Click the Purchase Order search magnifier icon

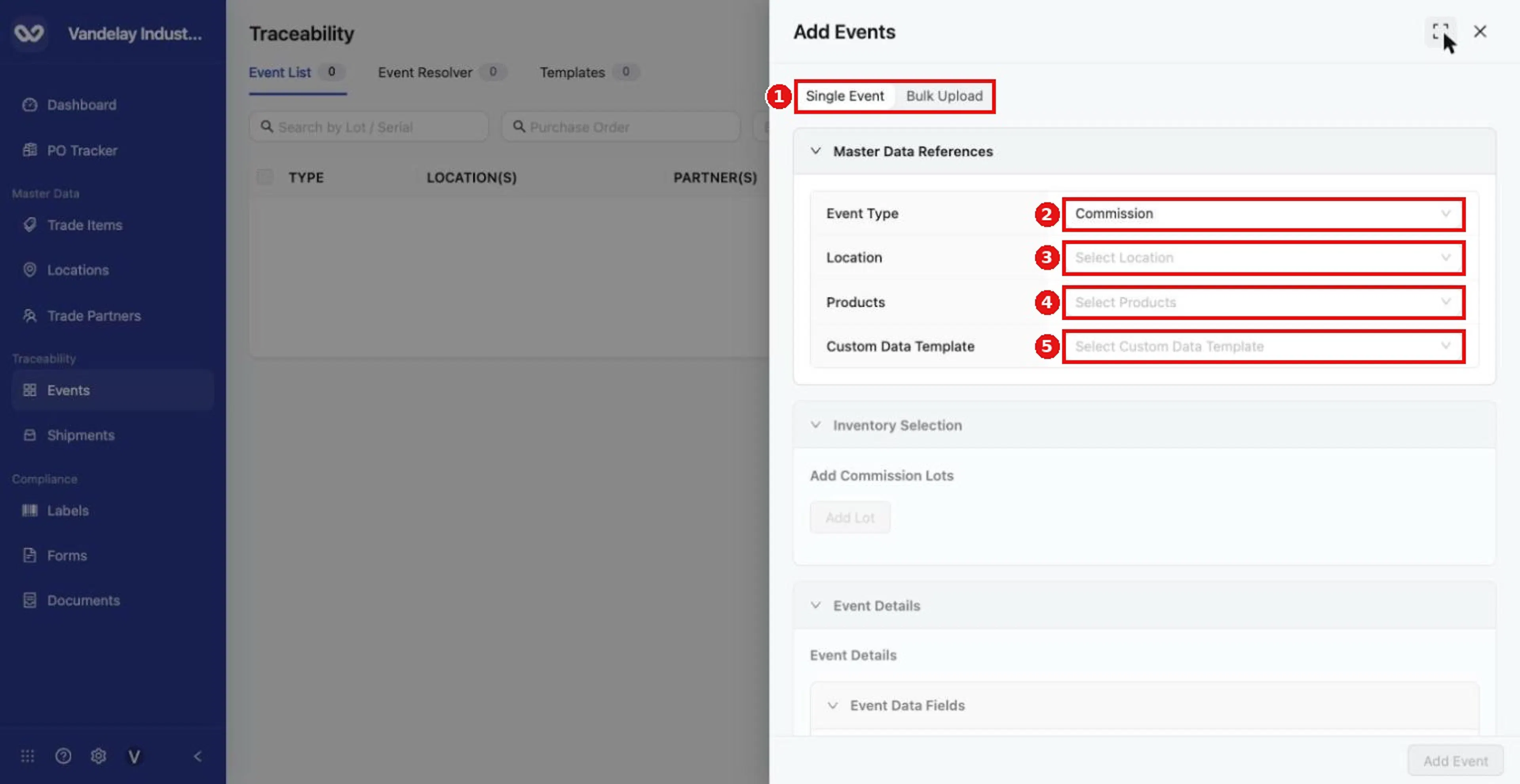pyautogui.click(x=519, y=126)
